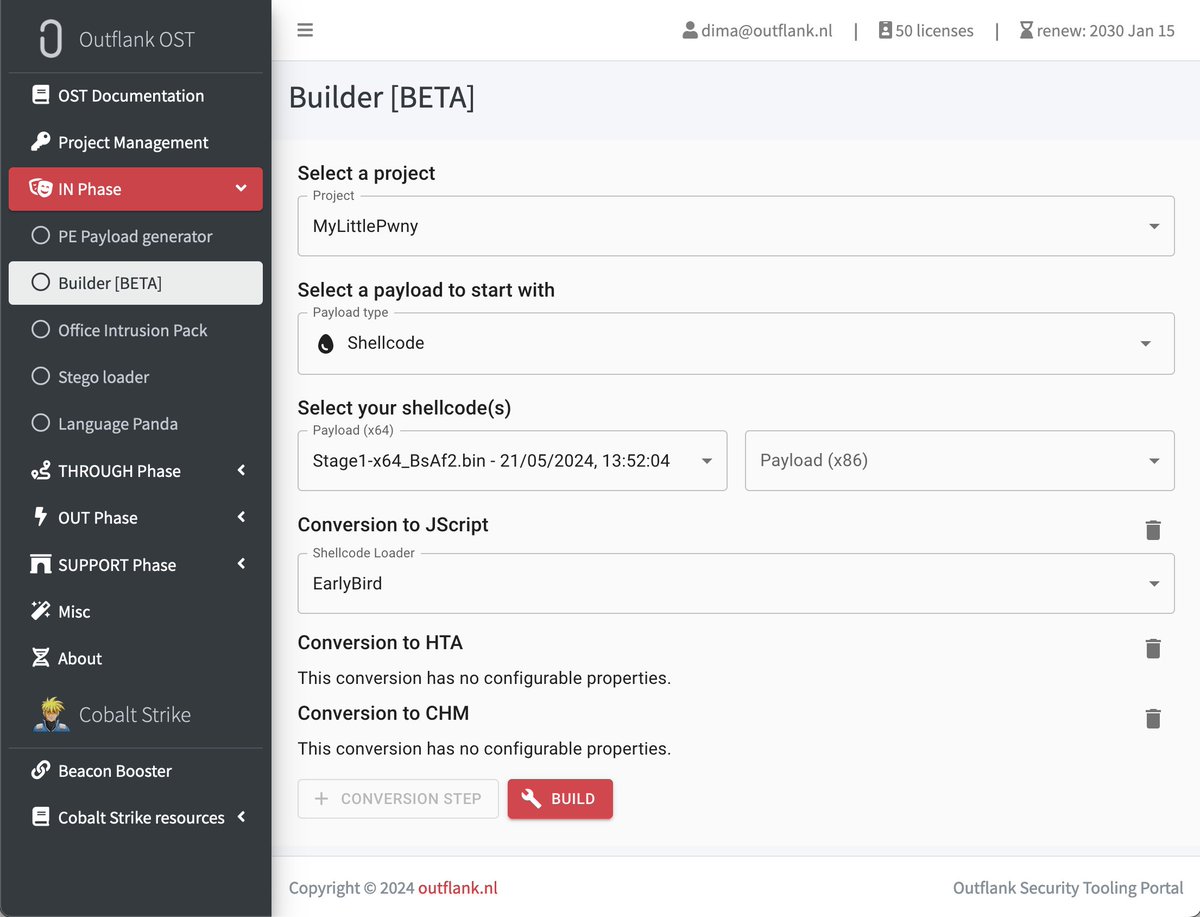Open the Payload (x86) dropdown

[960, 460]
